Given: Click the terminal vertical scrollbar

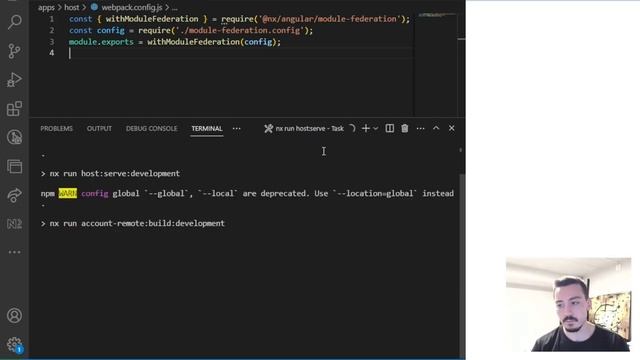Looking at the screenshot, I should (x=462, y=265).
